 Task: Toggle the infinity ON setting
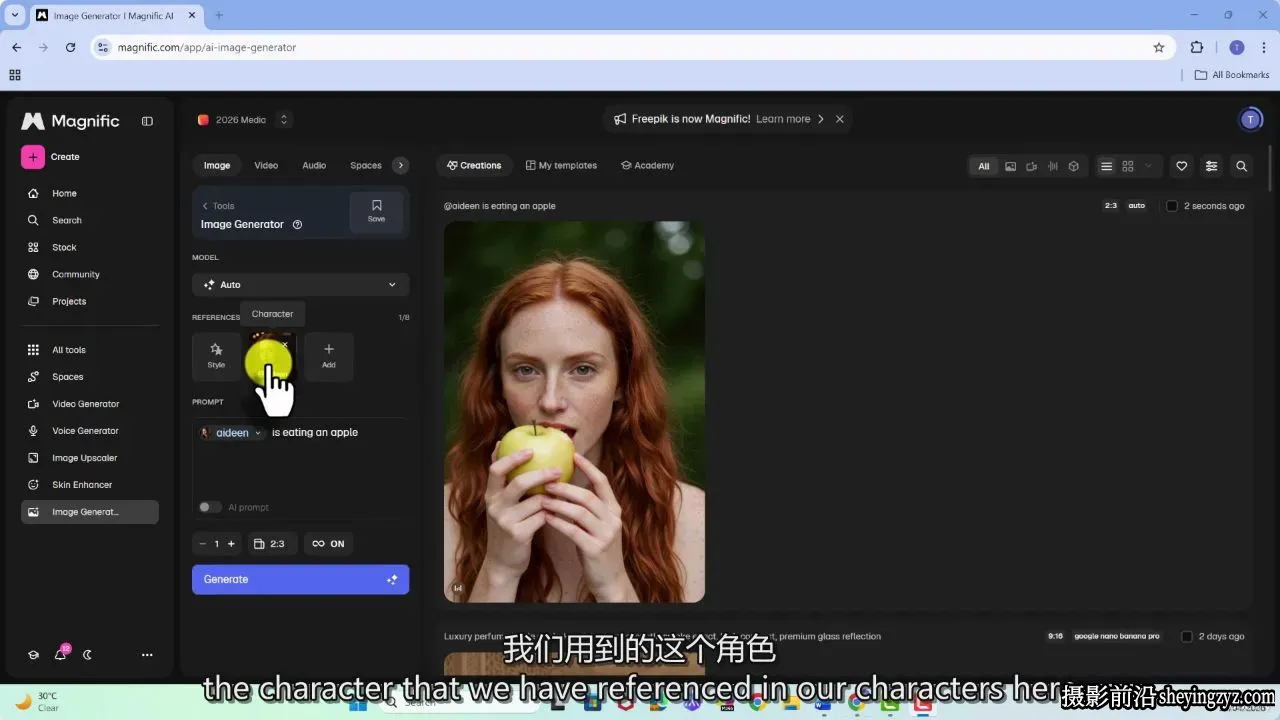click(328, 544)
